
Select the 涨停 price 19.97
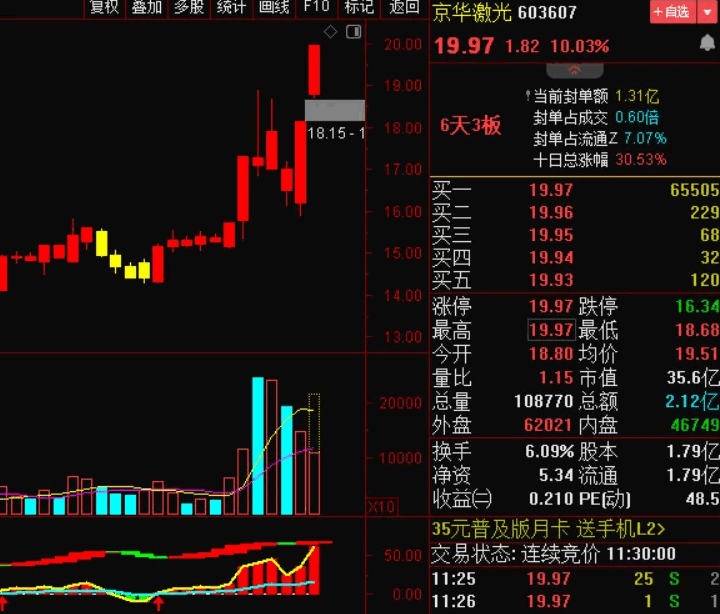[x=551, y=306]
